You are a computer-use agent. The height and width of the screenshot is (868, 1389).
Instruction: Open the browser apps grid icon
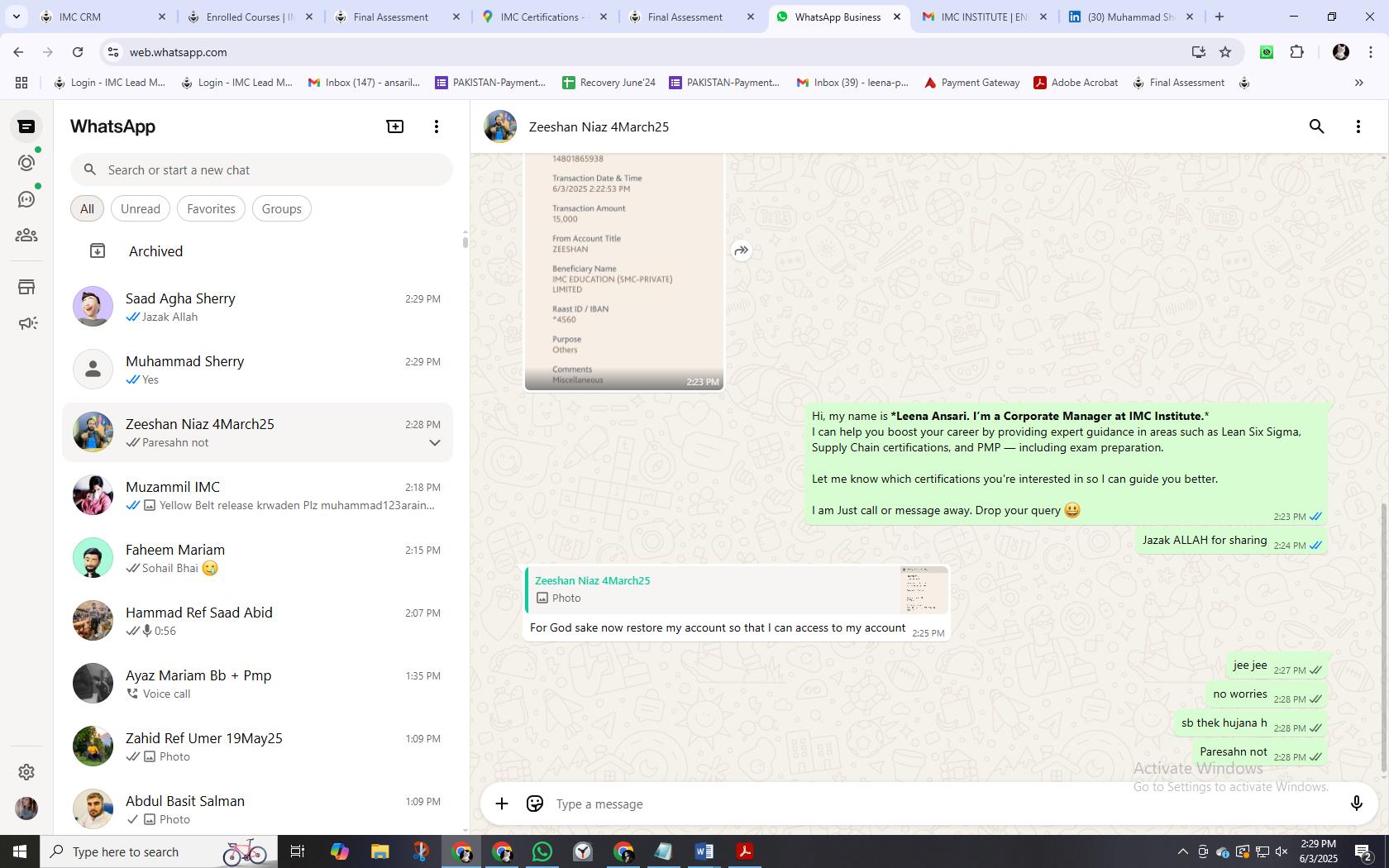click(x=21, y=83)
